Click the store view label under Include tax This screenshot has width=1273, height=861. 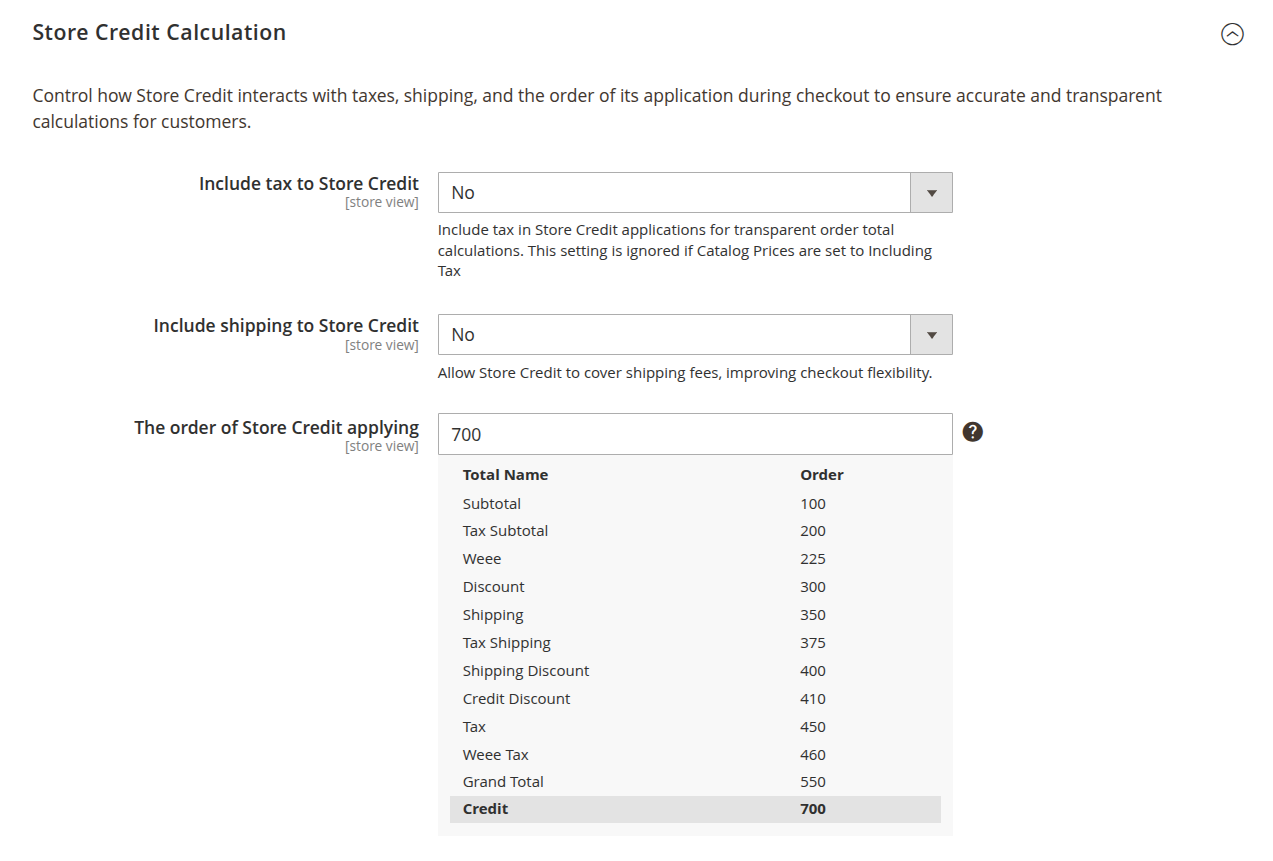click(382, 202)
